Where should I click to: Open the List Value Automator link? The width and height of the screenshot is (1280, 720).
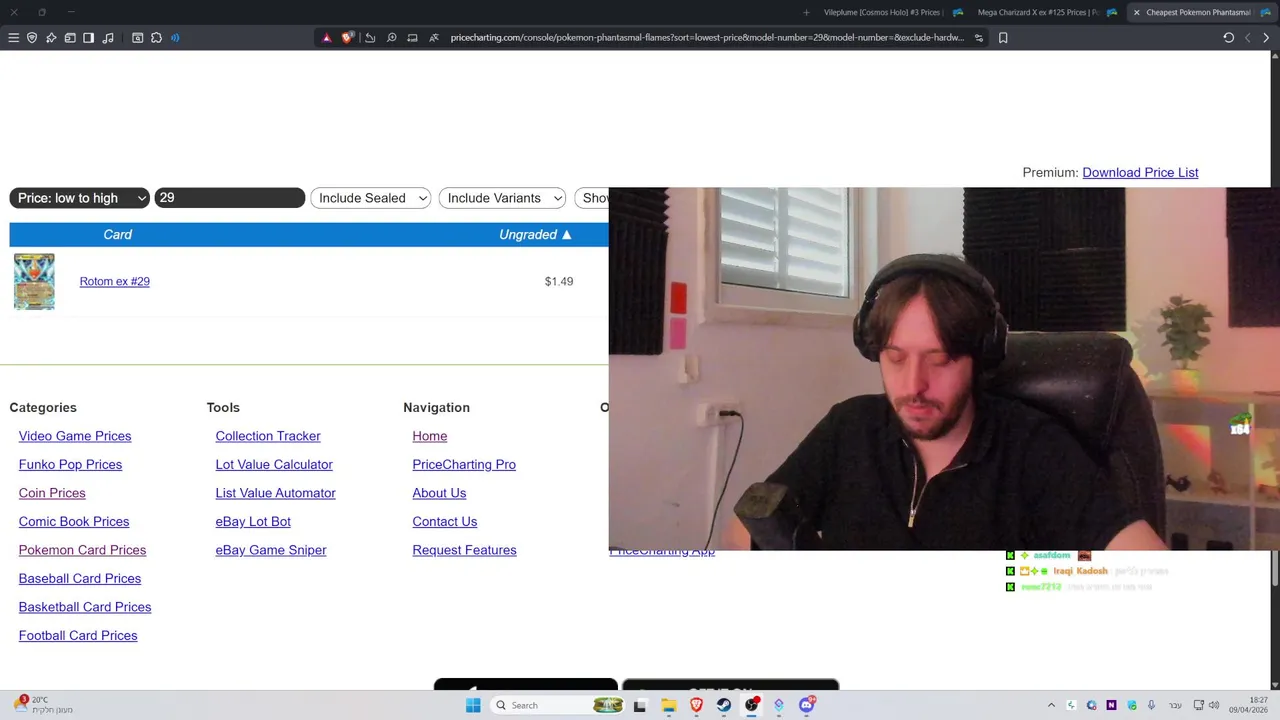tap(275, 493)
